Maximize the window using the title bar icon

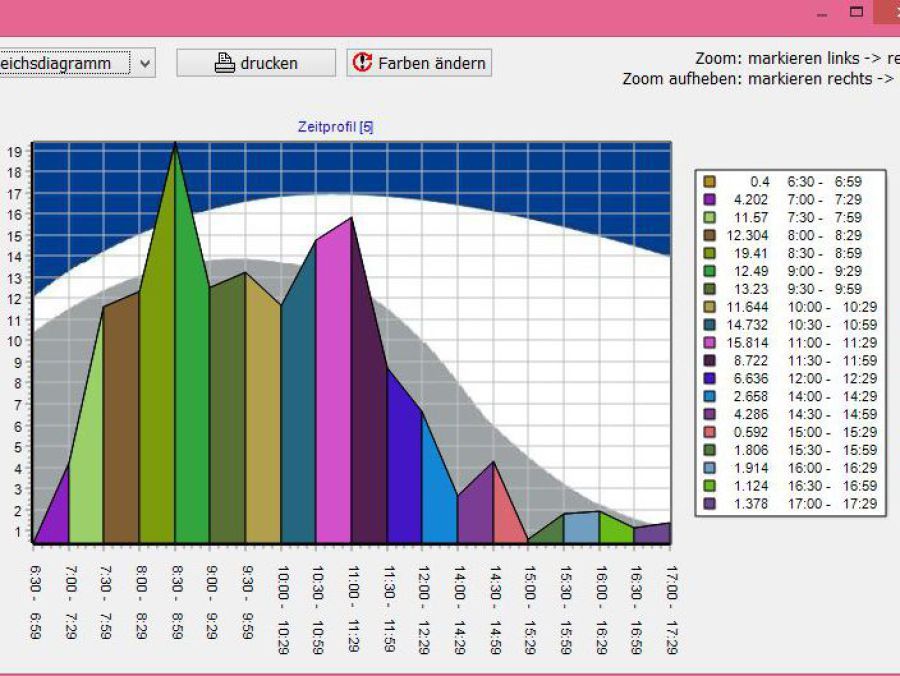pyautogui.click(x=856, y=13)
